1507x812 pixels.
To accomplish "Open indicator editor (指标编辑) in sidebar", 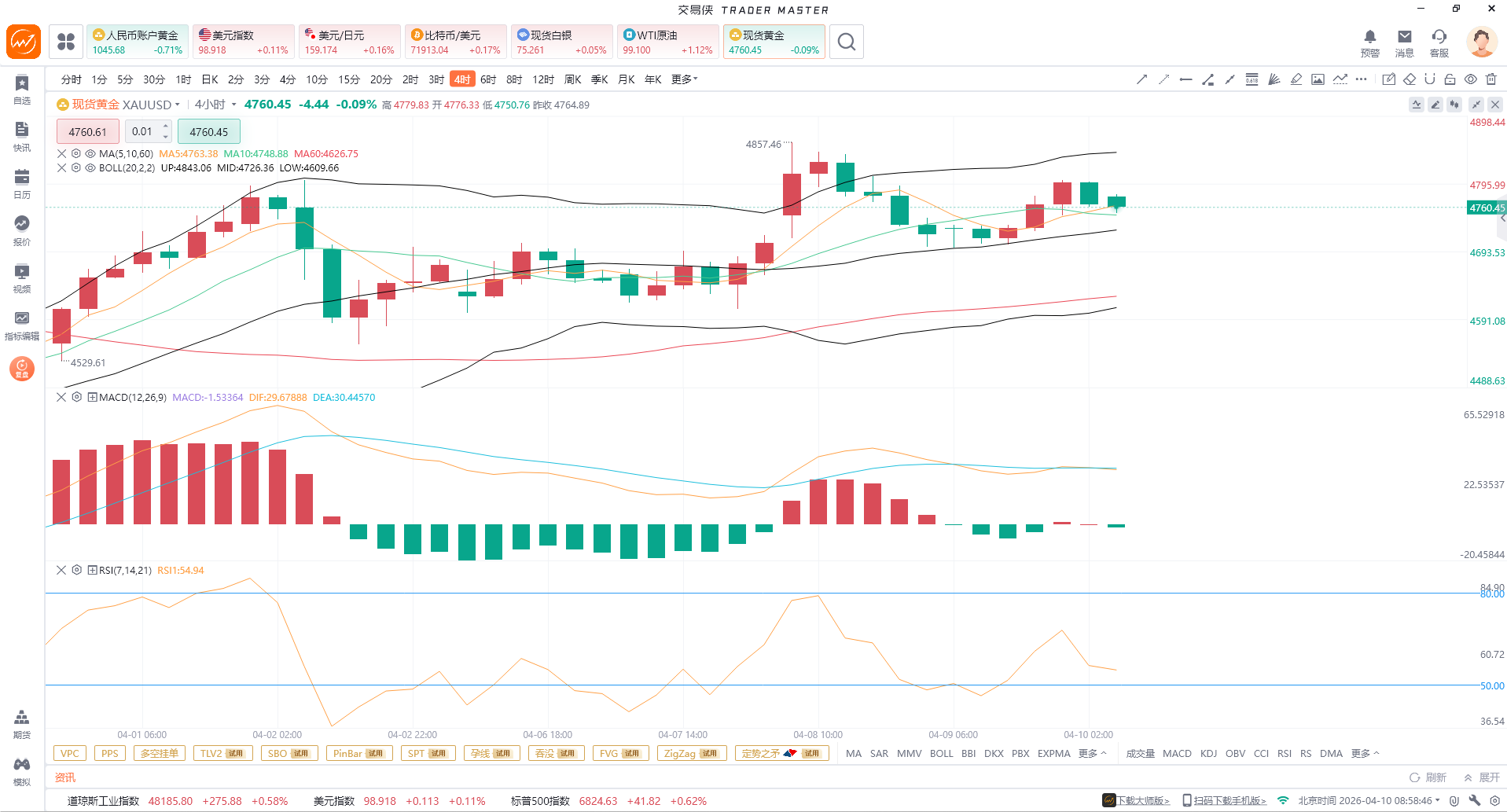I will tap(22, 325).
